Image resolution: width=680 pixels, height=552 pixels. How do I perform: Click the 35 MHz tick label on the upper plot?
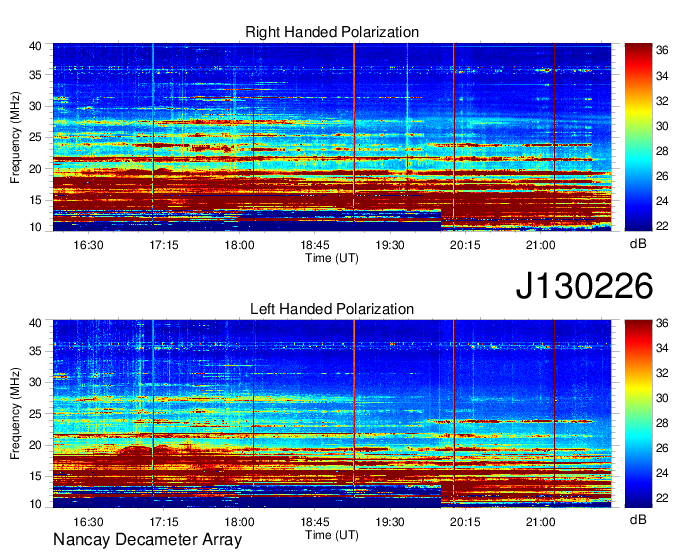pos(35,75)
